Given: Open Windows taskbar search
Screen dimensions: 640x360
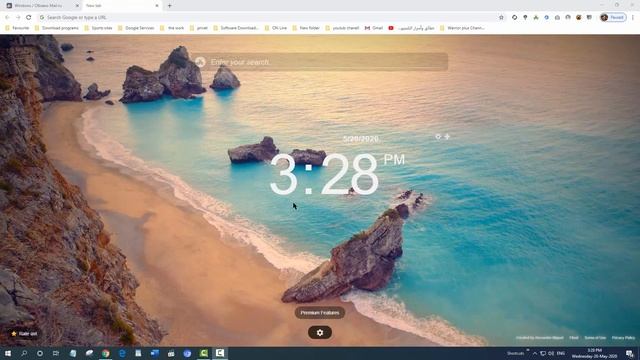Looking at the screenshot, I should click(24, 353).
